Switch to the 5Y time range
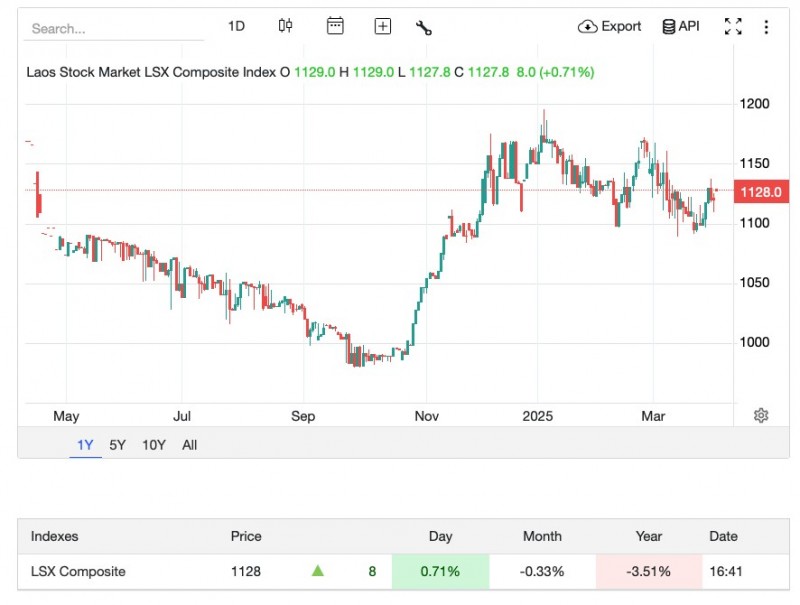Screen dimensions: 800x605 click(x=117, y=445)
